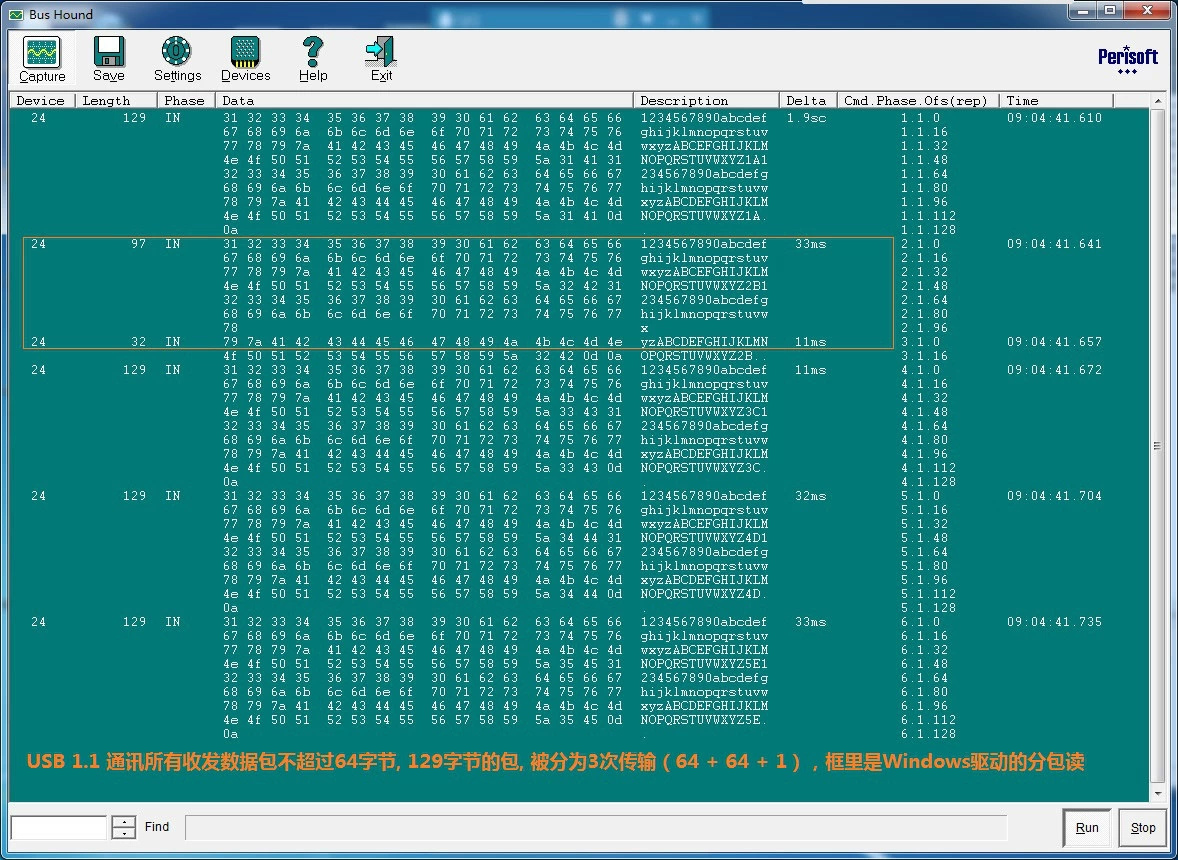
Task: Select the timestamp 09:04:41.657
Action: pyautogui.click(x=1054, y=342)
